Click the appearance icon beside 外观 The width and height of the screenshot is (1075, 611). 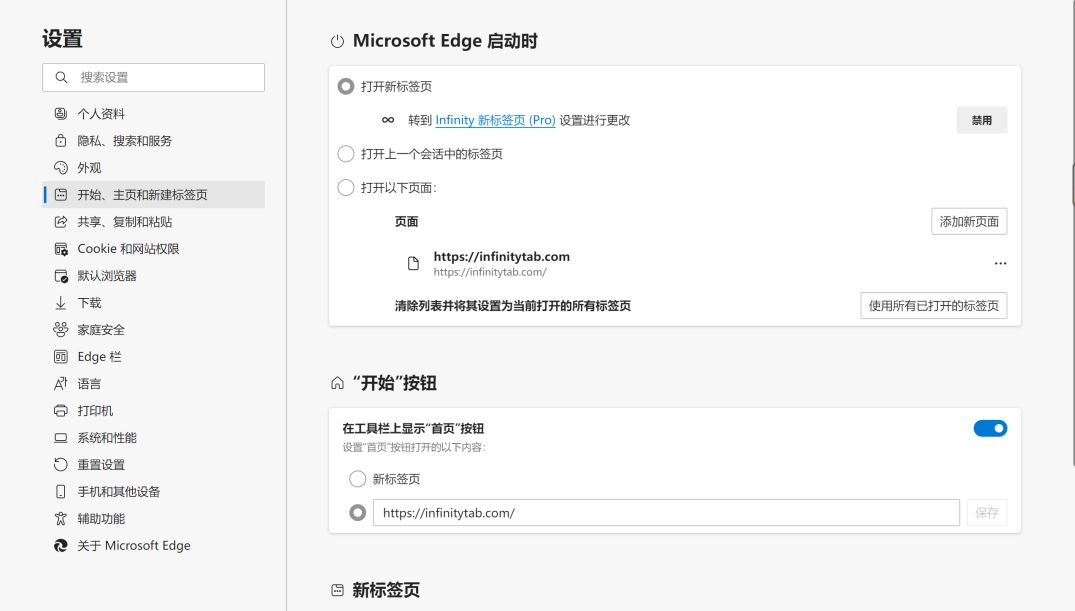click(x=61, y=167)
